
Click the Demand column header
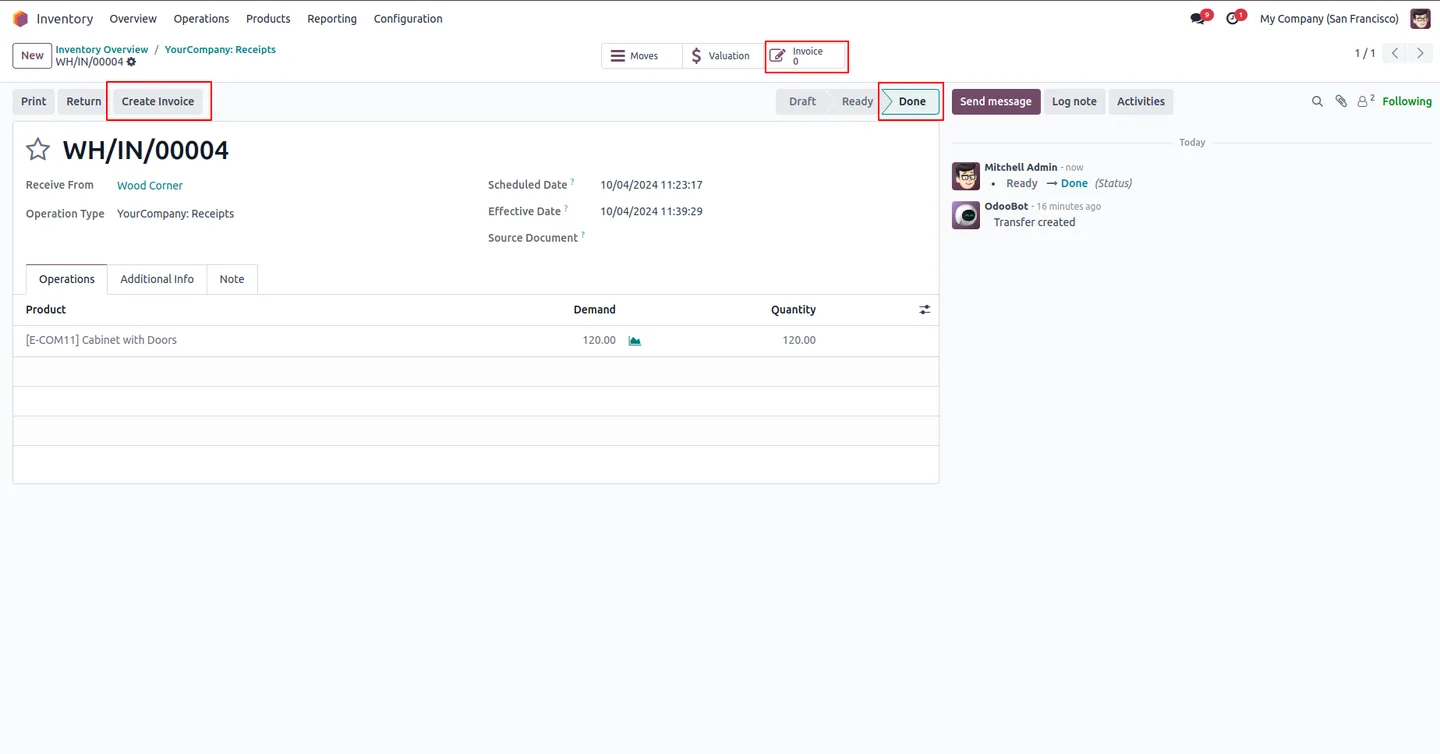594,310
